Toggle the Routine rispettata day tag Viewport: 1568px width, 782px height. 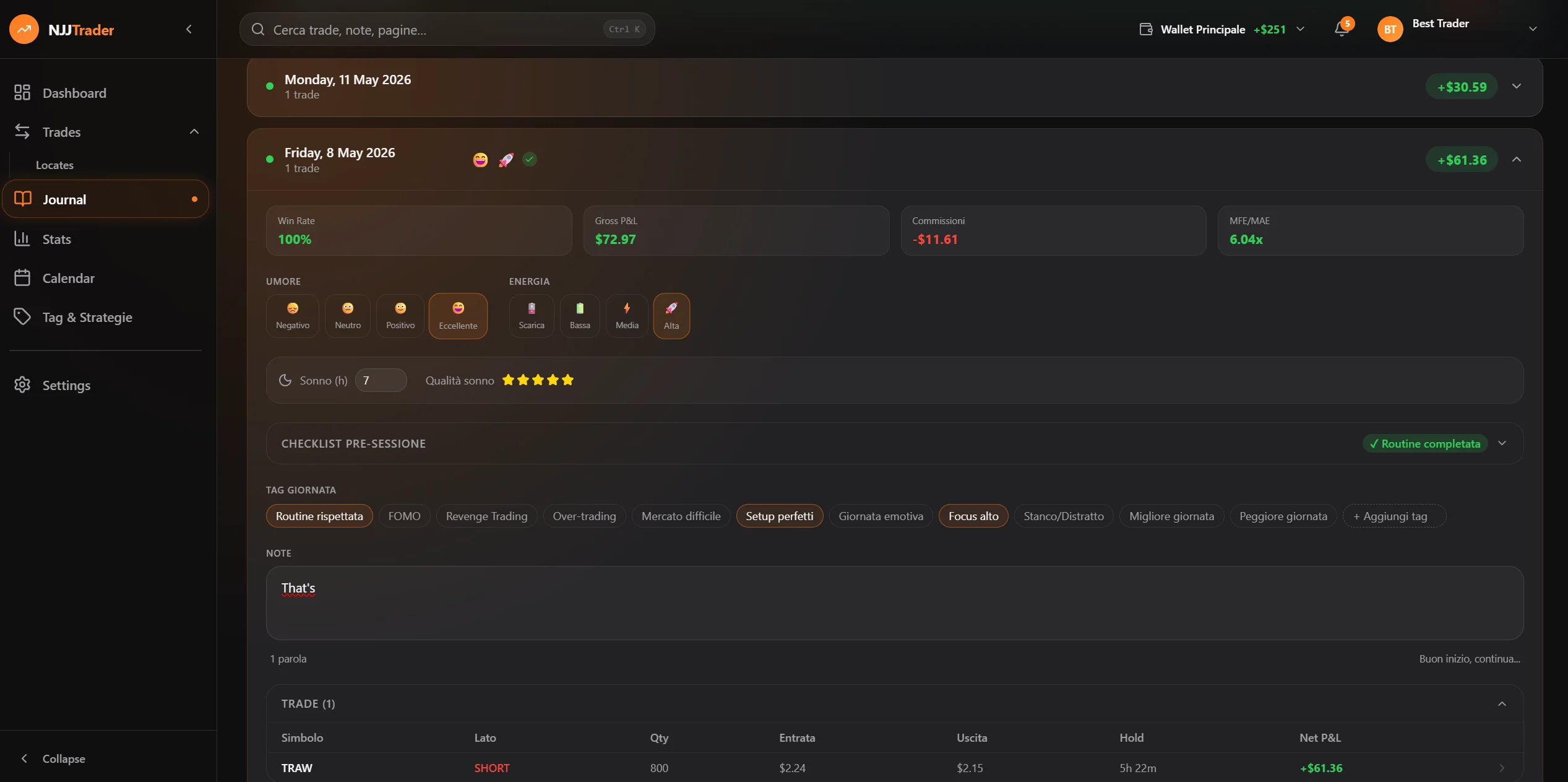(319, 516)
